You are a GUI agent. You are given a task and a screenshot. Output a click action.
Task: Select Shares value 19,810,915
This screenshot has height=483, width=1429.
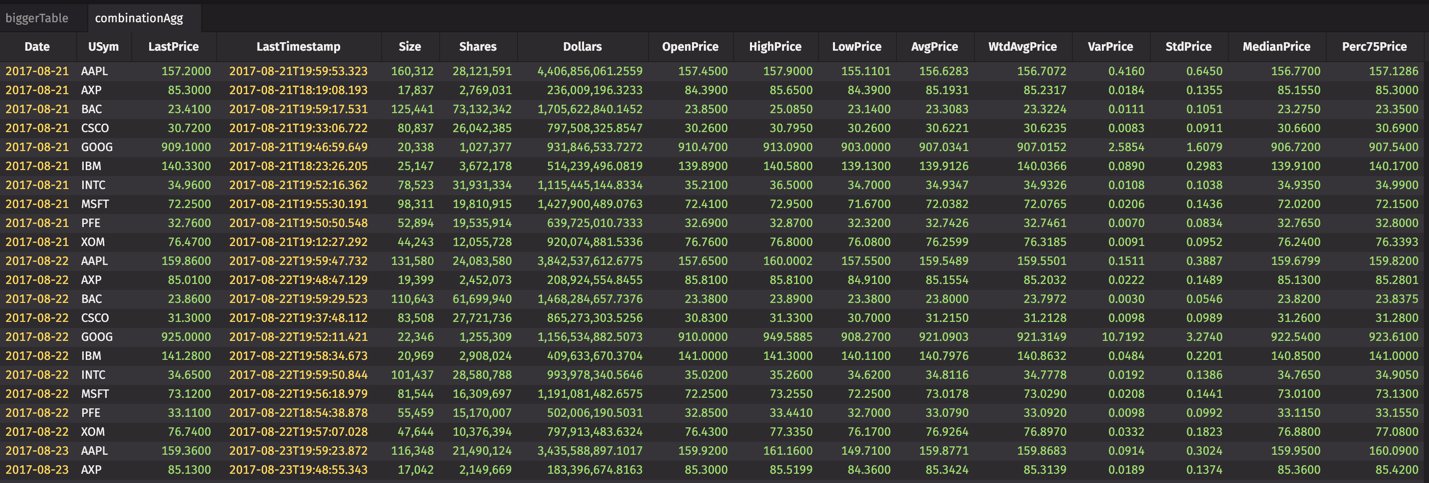(482, 204)
